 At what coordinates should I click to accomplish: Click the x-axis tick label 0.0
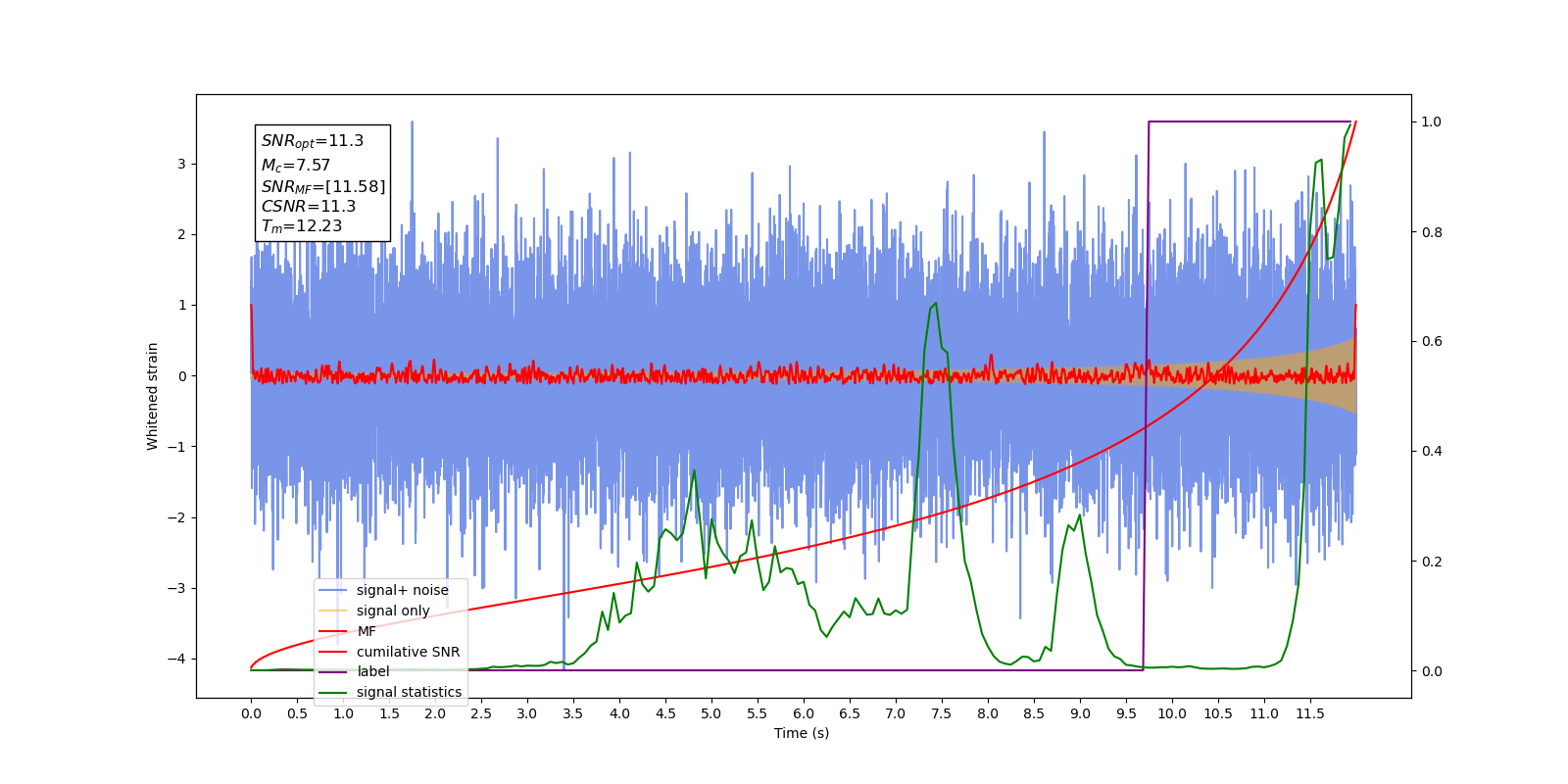click(x=251, y=713)
